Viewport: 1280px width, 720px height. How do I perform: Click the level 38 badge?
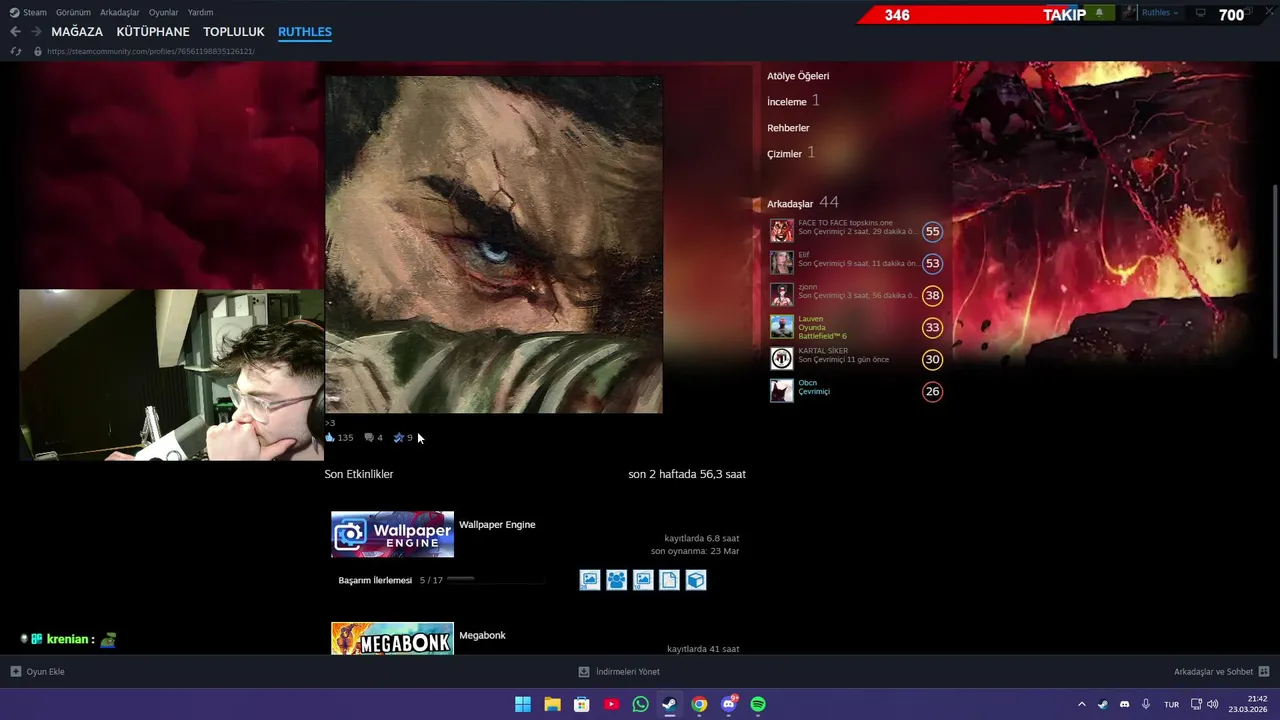click(932, 295)
